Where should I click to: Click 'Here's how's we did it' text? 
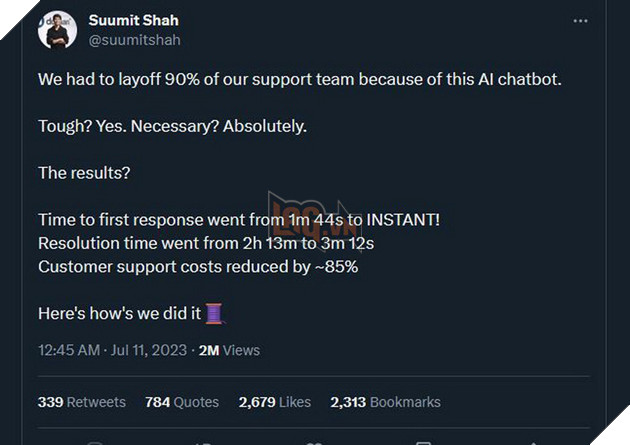(x=120, y=313)
